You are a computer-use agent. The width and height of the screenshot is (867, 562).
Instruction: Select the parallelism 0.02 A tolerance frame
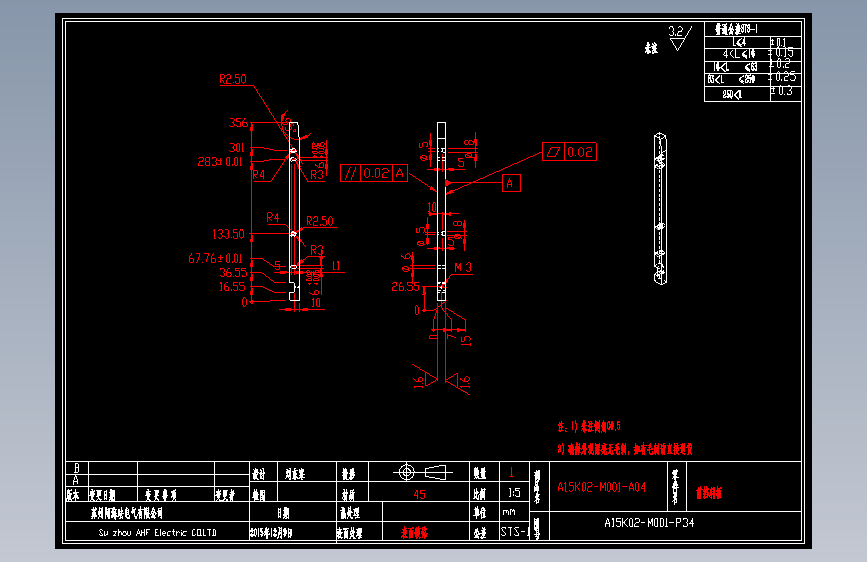tap(374, 173)
